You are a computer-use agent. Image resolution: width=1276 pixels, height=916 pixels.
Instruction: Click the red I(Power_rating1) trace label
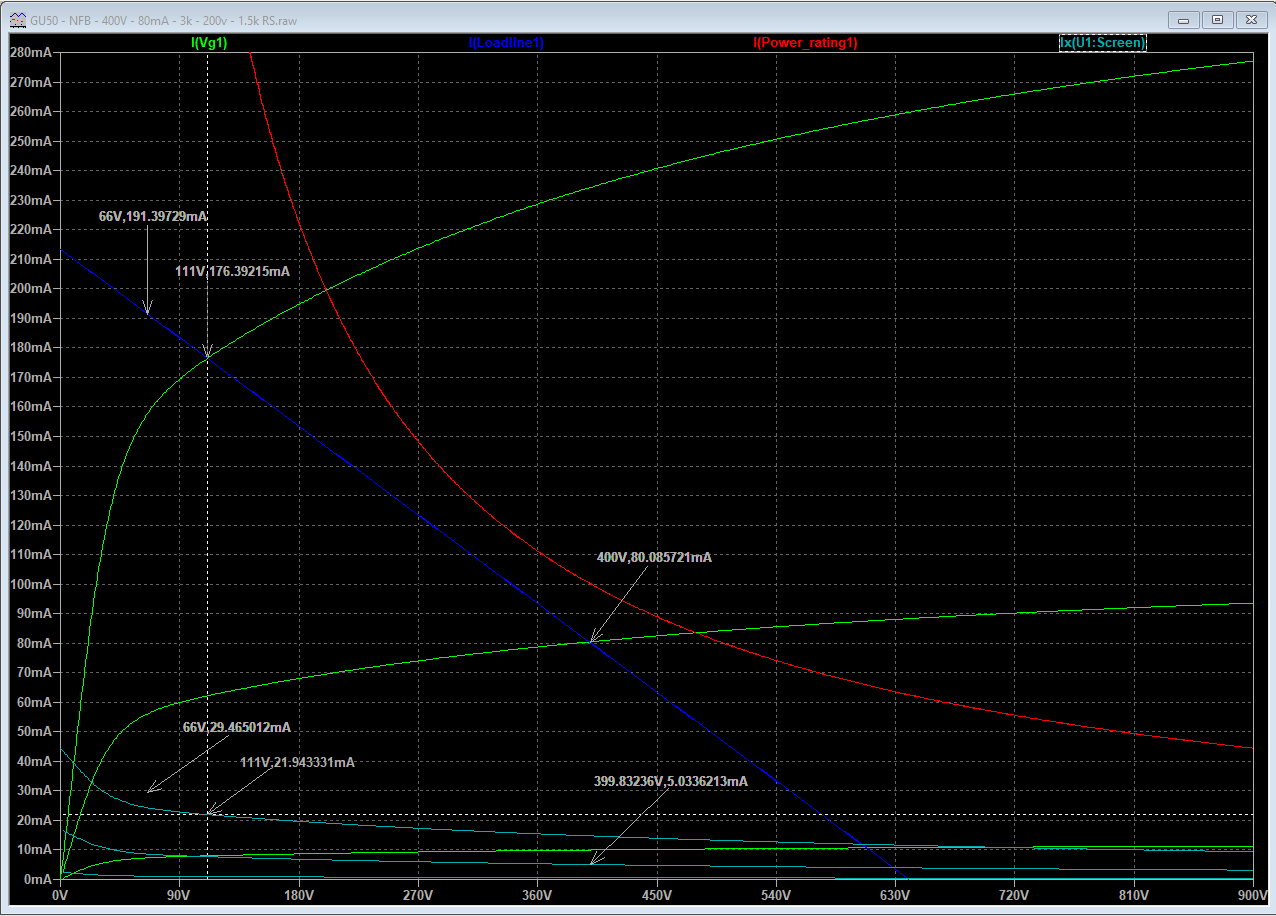coord(805,43)
